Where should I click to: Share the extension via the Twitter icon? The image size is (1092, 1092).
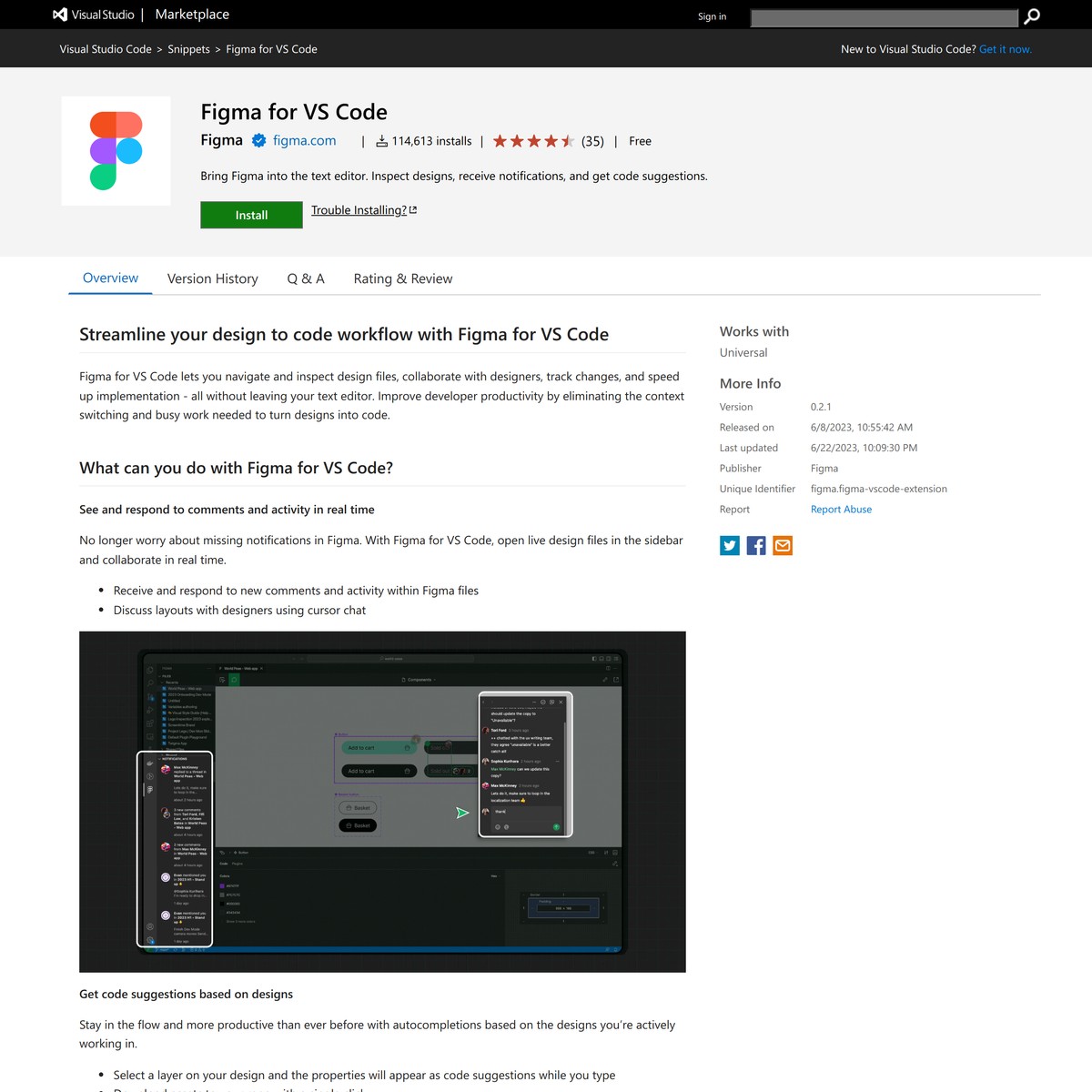pyautogui.click(x=729, y=545)
